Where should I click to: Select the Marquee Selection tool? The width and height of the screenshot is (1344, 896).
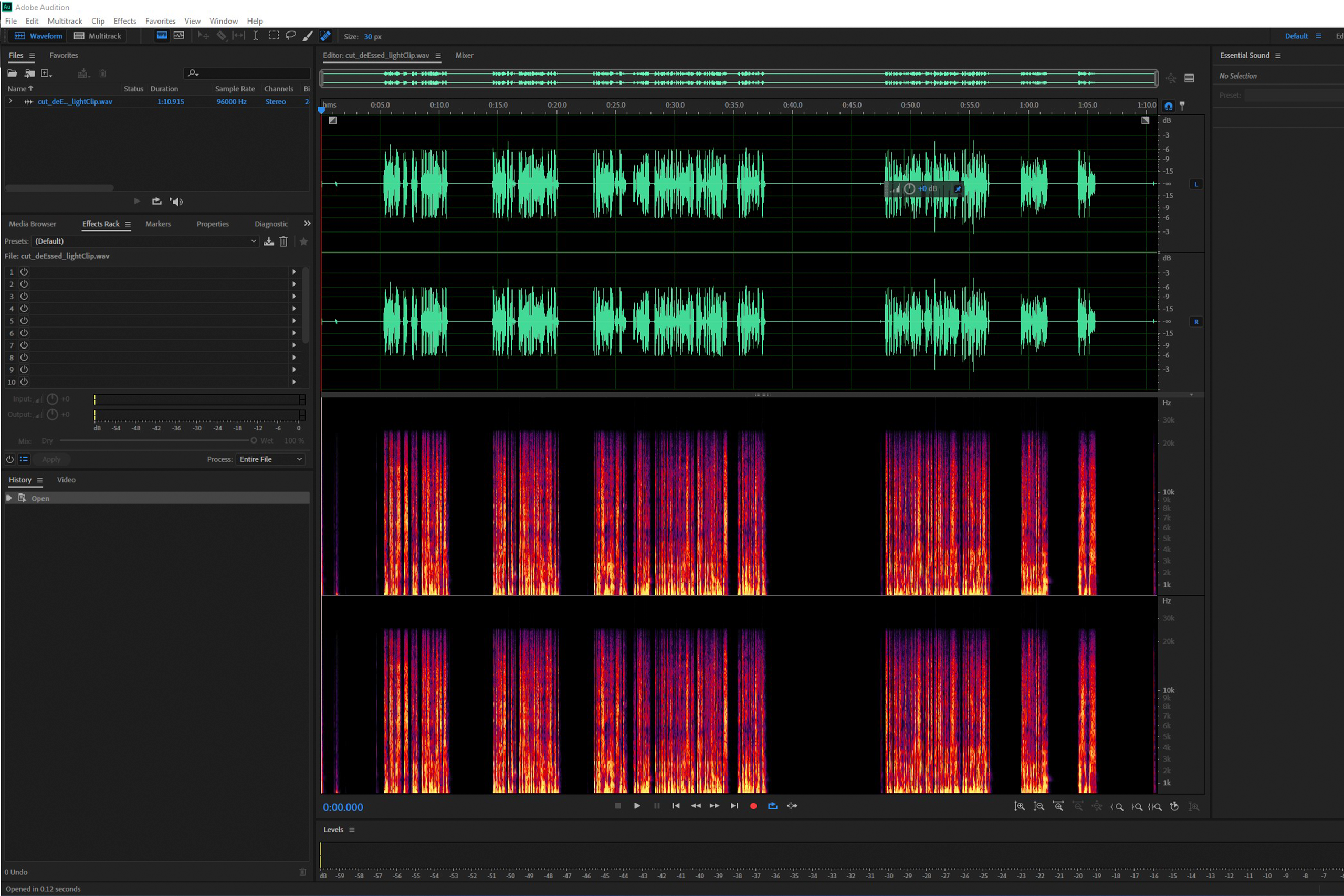[x=274, y=36]
